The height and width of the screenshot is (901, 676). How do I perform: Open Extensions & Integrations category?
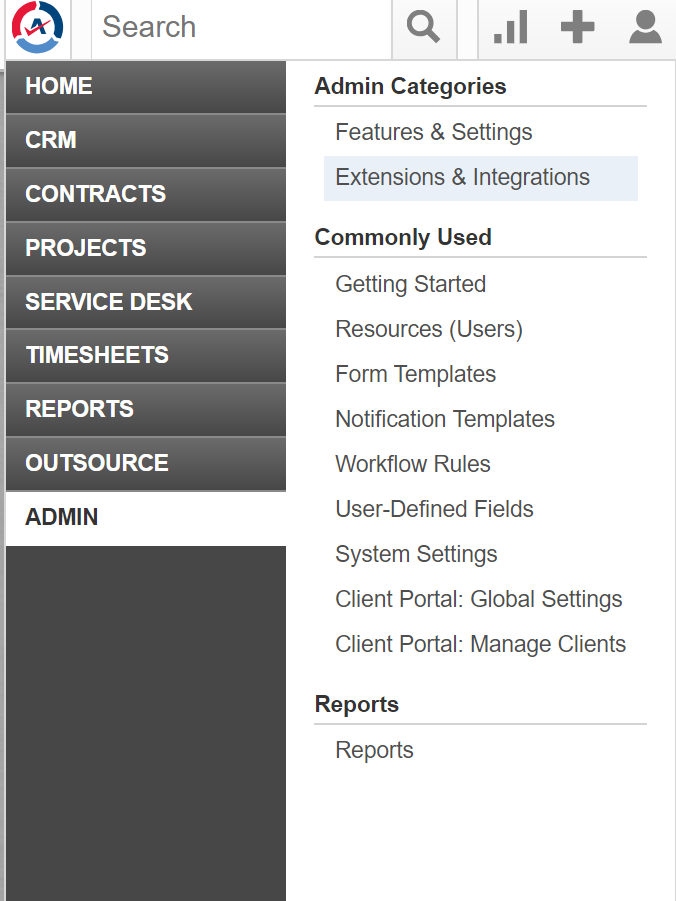(x=481, y=178)
